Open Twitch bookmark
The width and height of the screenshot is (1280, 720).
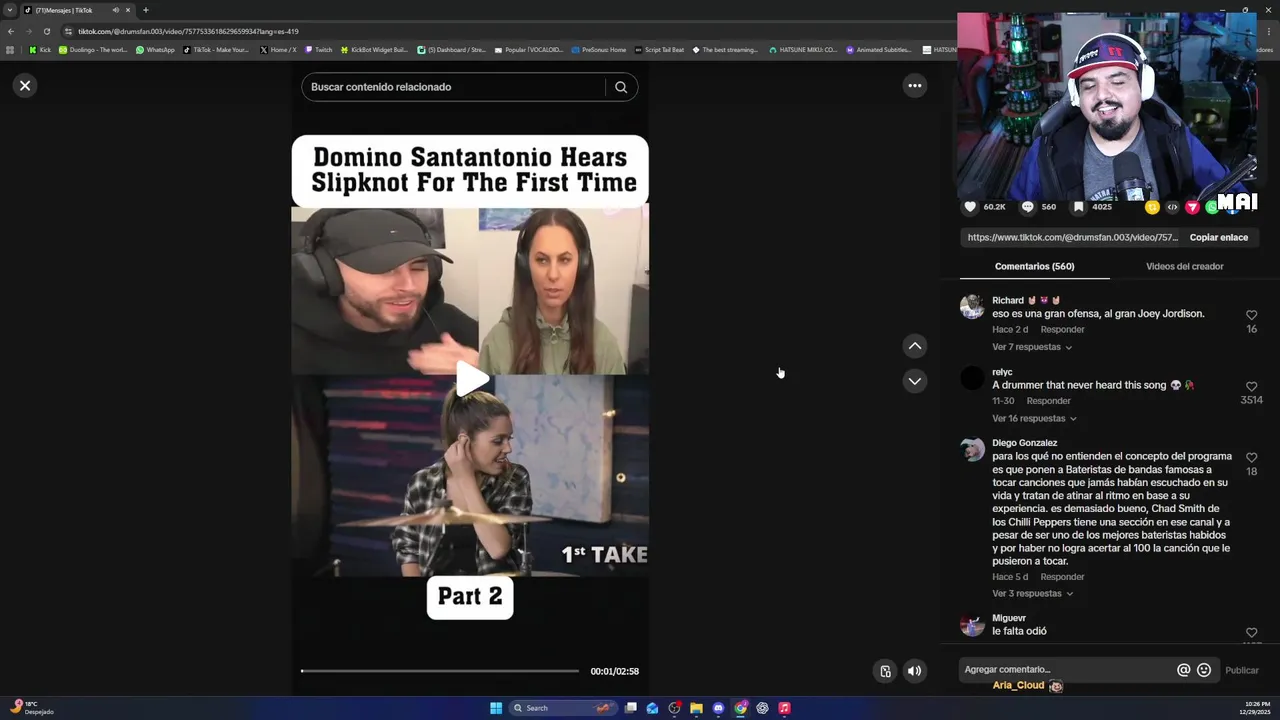point(319,49)
